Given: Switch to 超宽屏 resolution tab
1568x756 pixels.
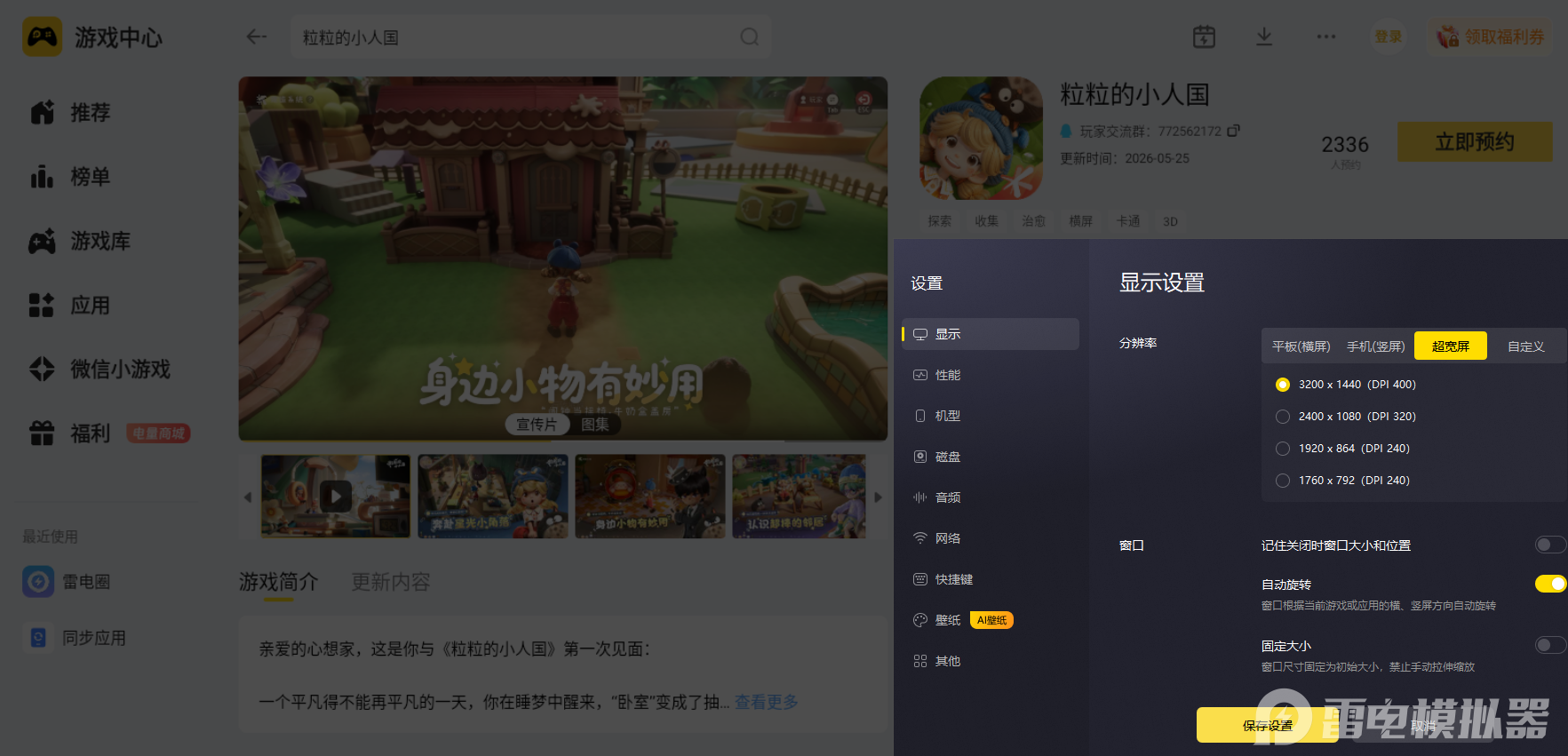Looking at the screenshot, I should [1451, 346].
